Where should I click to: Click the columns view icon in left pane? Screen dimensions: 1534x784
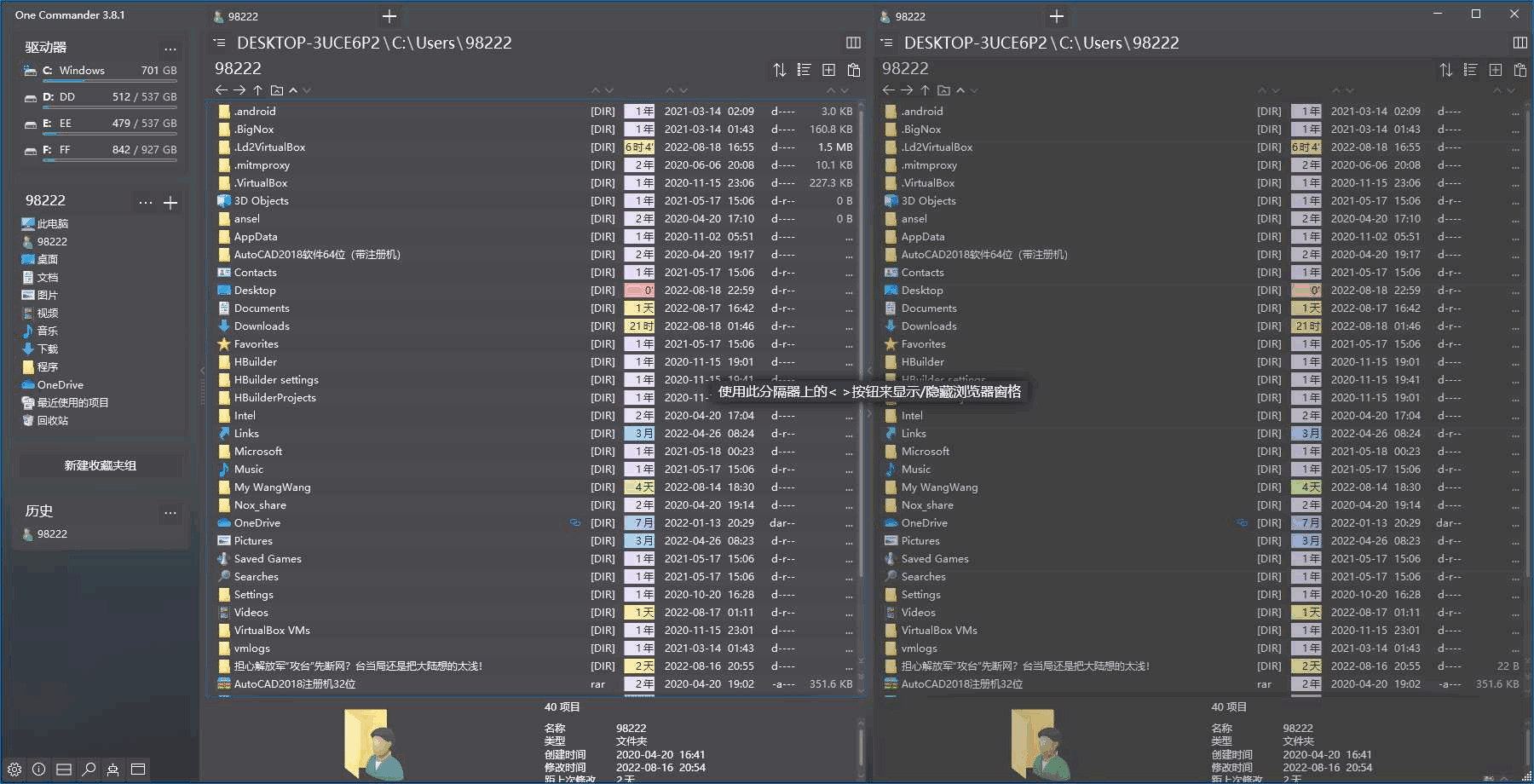click(x=853, y=43)
